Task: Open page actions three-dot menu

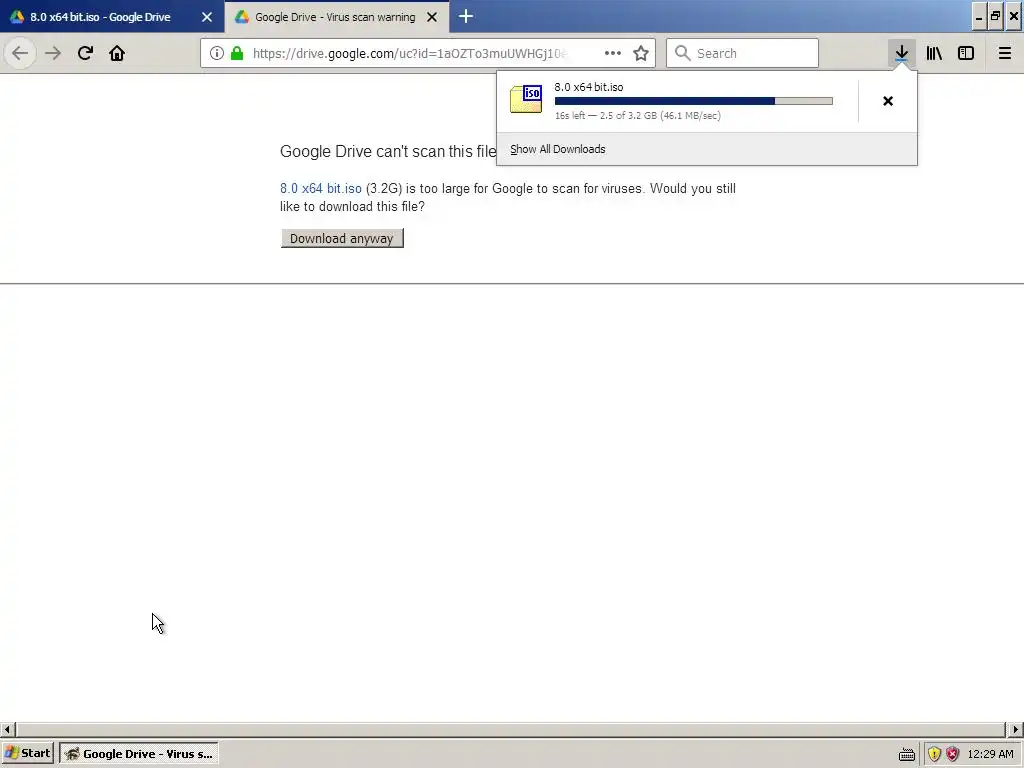Action: (613, 53)
